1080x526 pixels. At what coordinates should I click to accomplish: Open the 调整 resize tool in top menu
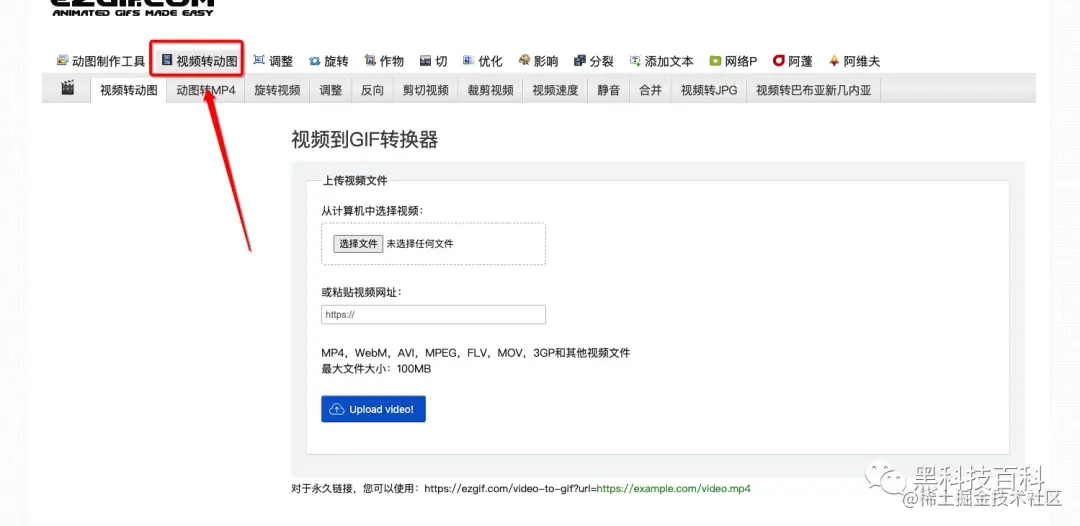coord(273,61)
